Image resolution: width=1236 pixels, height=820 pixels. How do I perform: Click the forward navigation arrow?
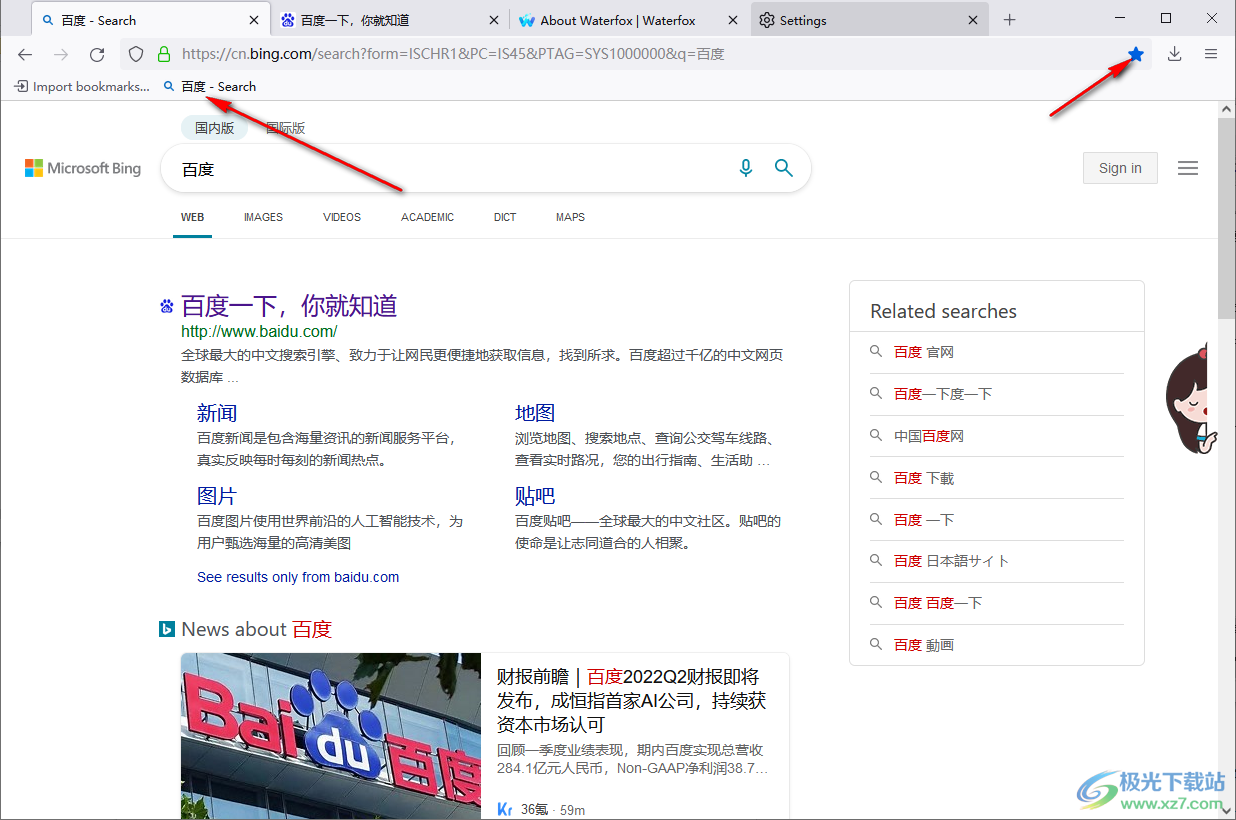coord(61,54)
